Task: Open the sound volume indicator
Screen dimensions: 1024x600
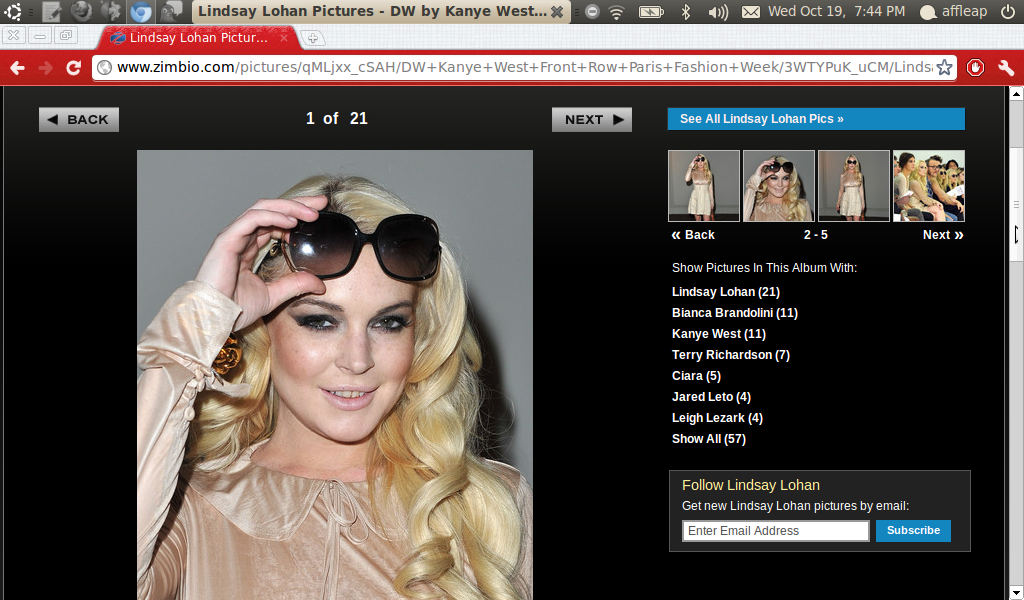Action: click(718, 11)
